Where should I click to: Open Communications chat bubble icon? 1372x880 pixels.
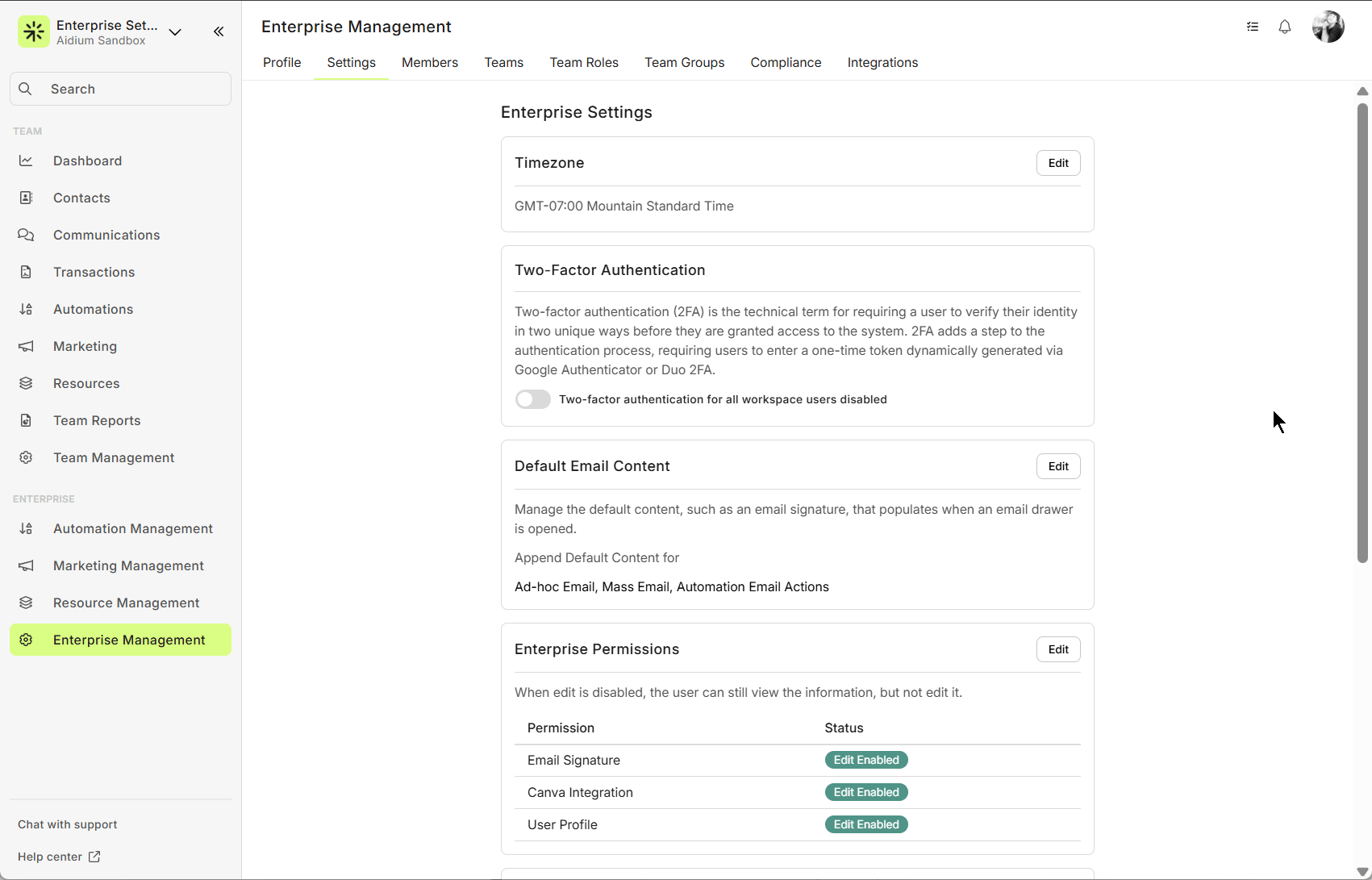click(26, 235)
